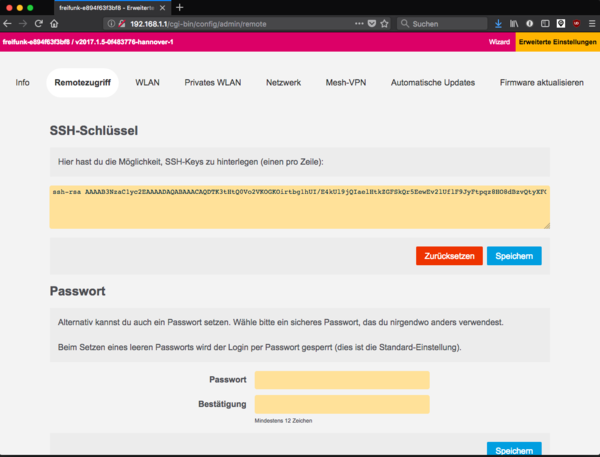The image size is (600, 457).
Task: Click the circular info extension icon
Action: pos(530,24)
